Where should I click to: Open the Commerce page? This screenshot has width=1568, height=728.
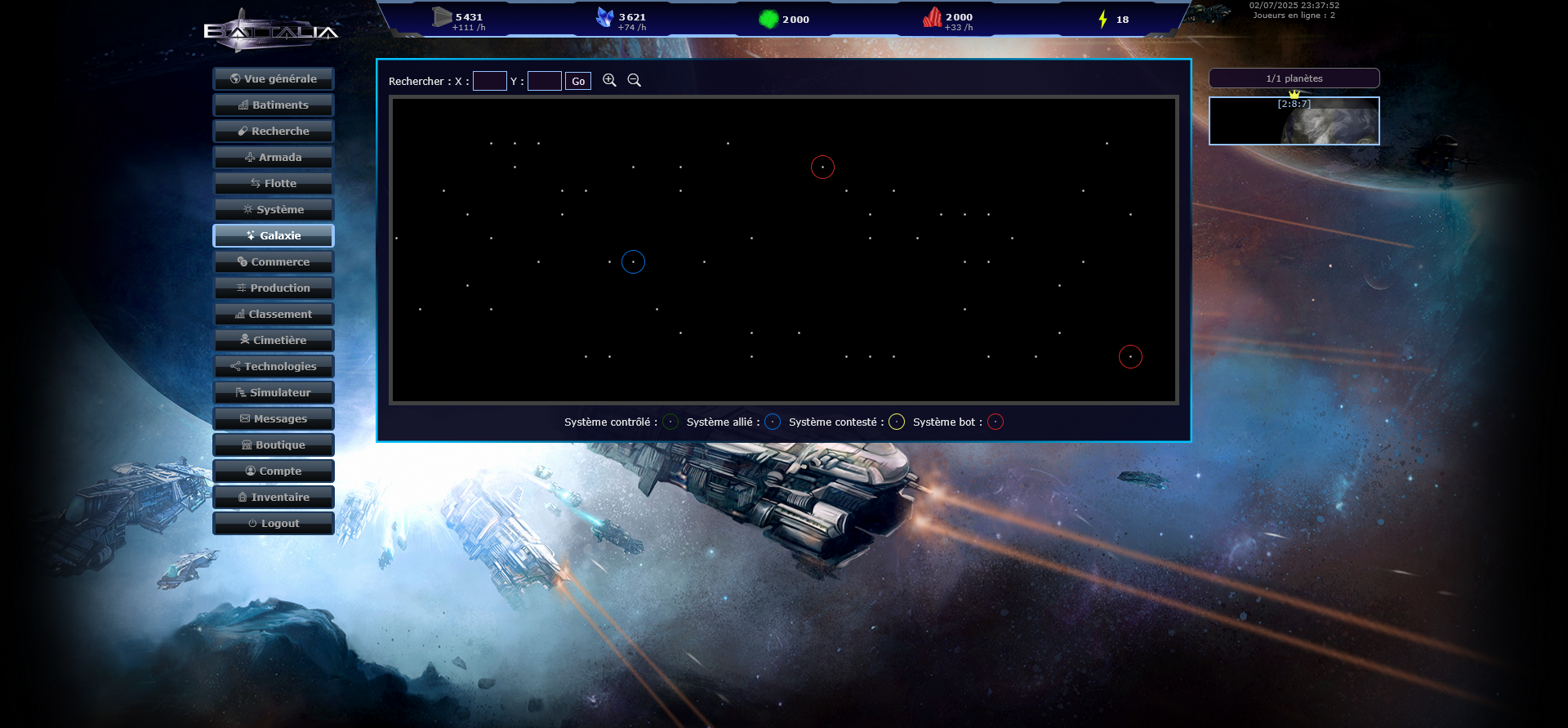pos(274,261)
